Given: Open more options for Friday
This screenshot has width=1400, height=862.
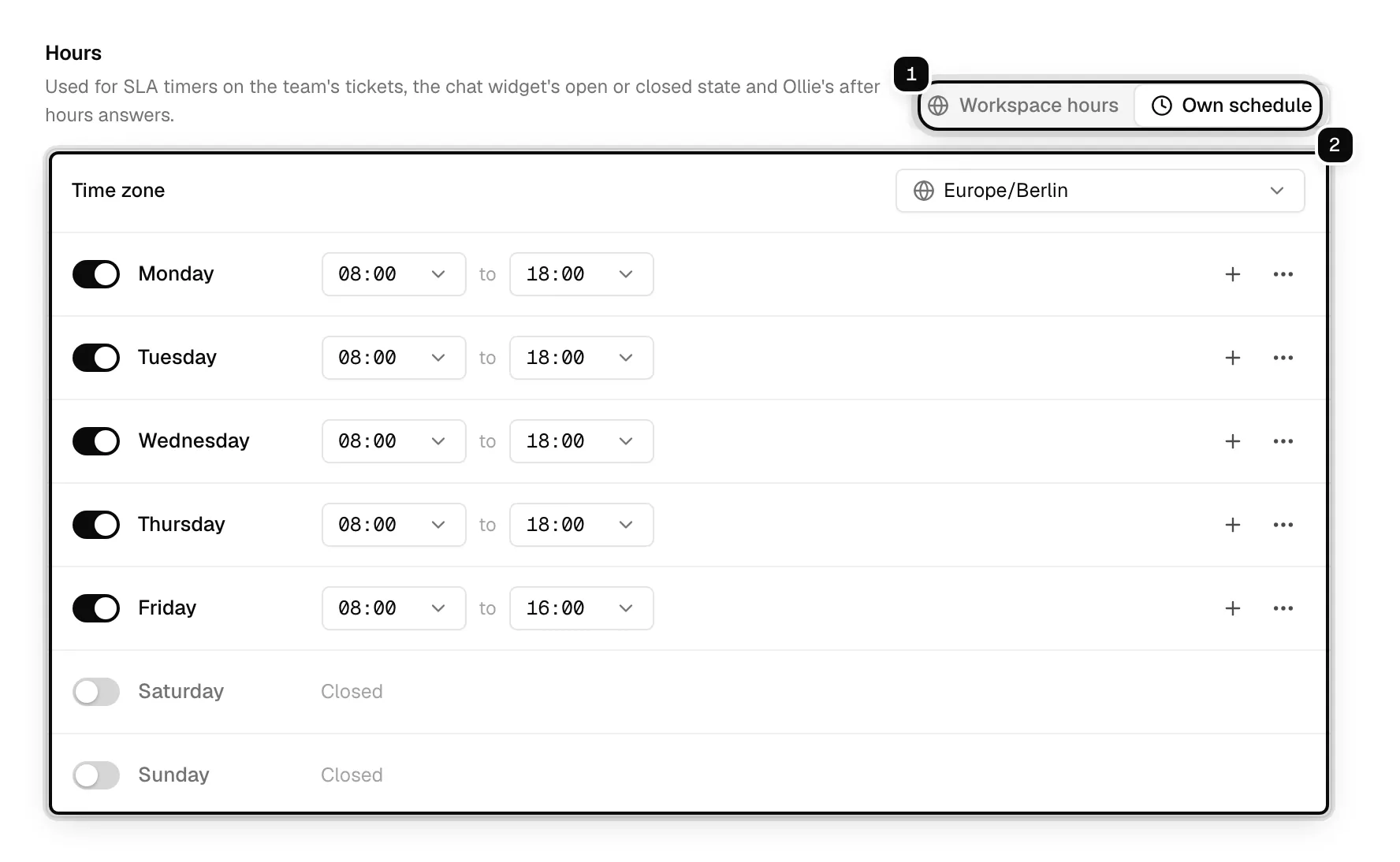Looking at the screenshot, I should [x=1283, y=608].
